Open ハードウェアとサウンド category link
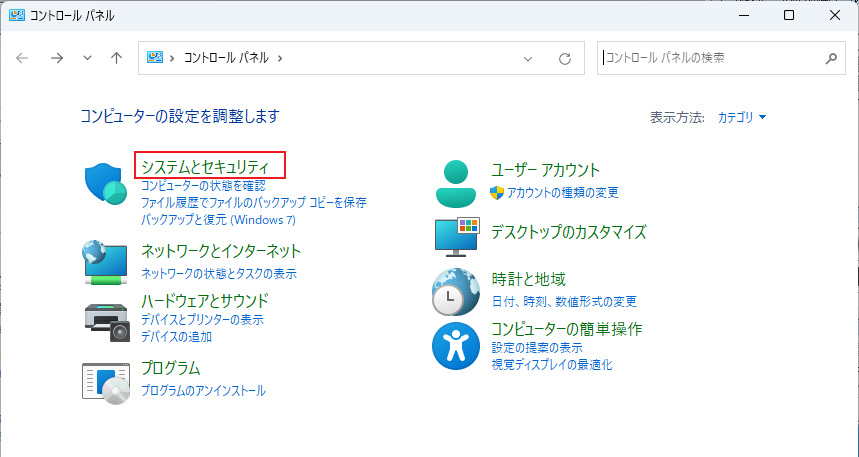 [205, 301]
